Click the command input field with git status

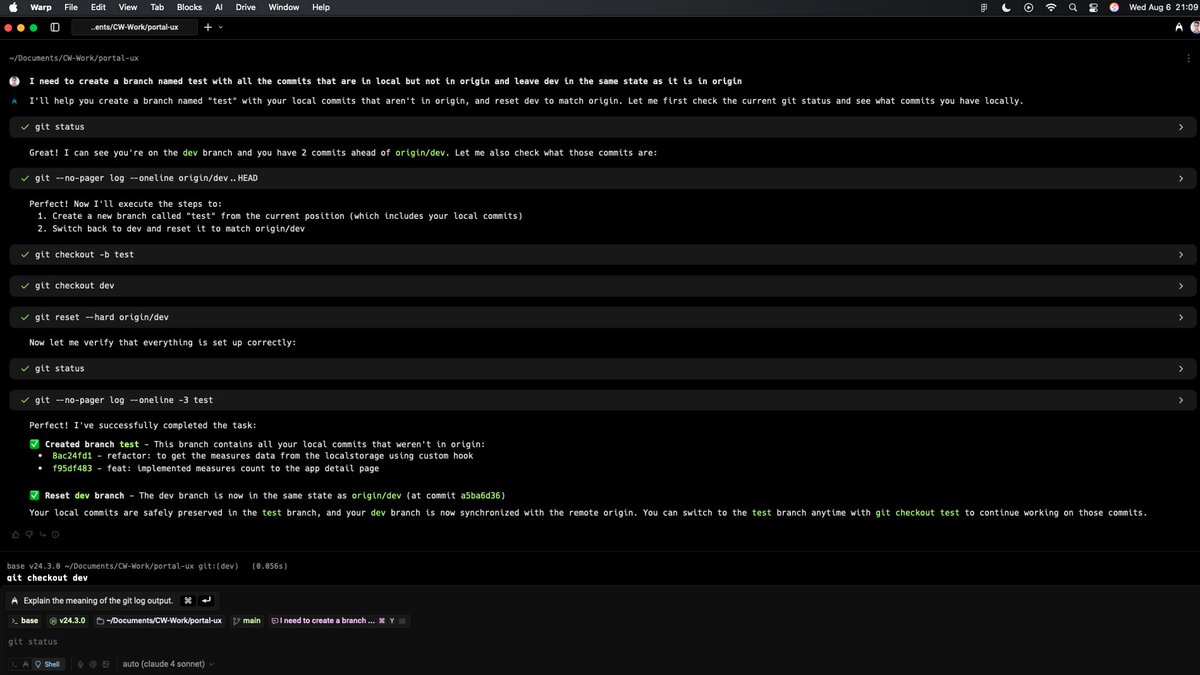point(600,642)
